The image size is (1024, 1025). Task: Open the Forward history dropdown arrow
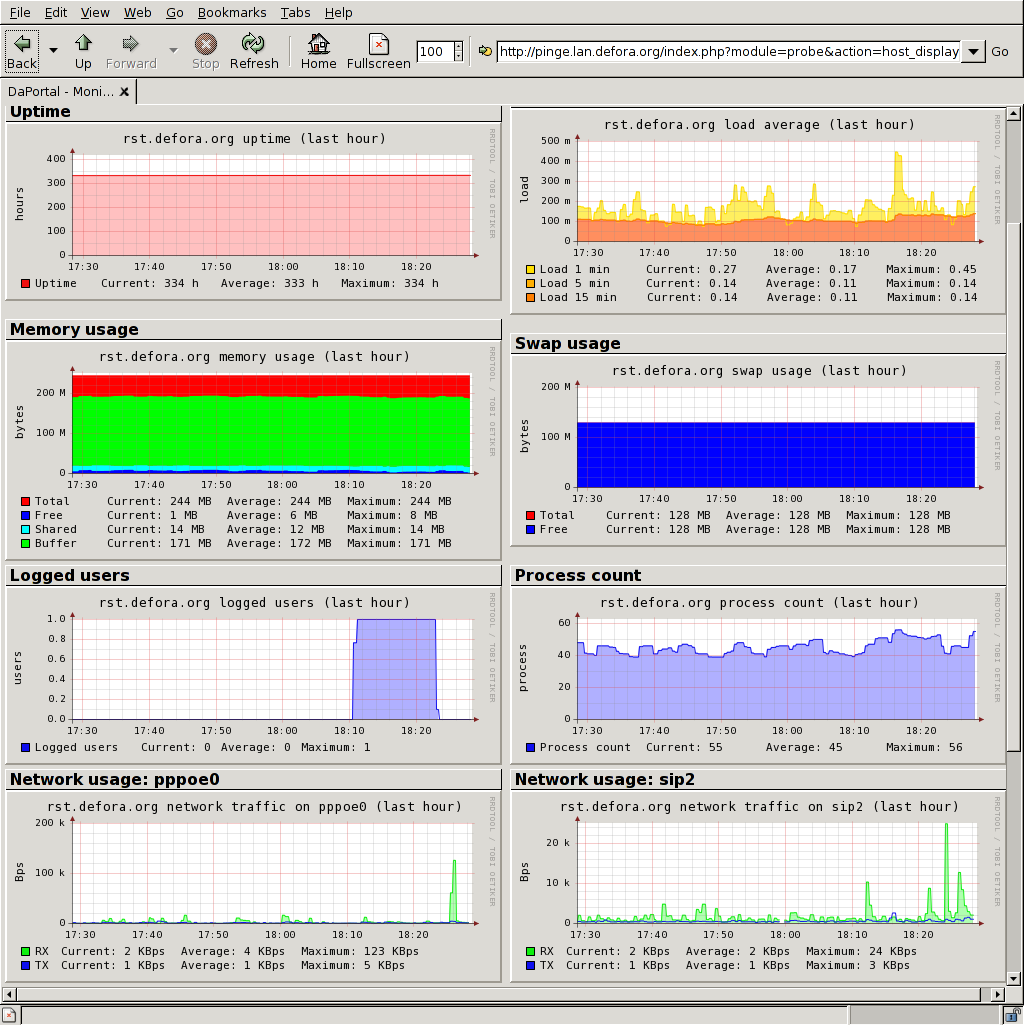point(172,50)
